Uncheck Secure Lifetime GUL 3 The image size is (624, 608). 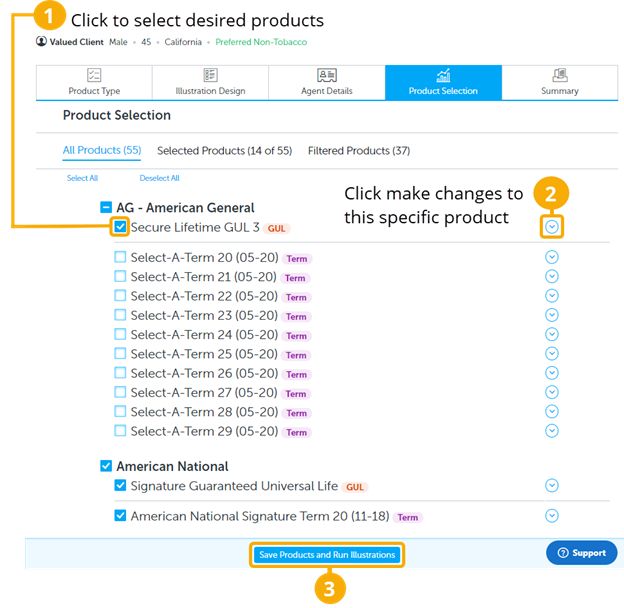tap(120, 227)
